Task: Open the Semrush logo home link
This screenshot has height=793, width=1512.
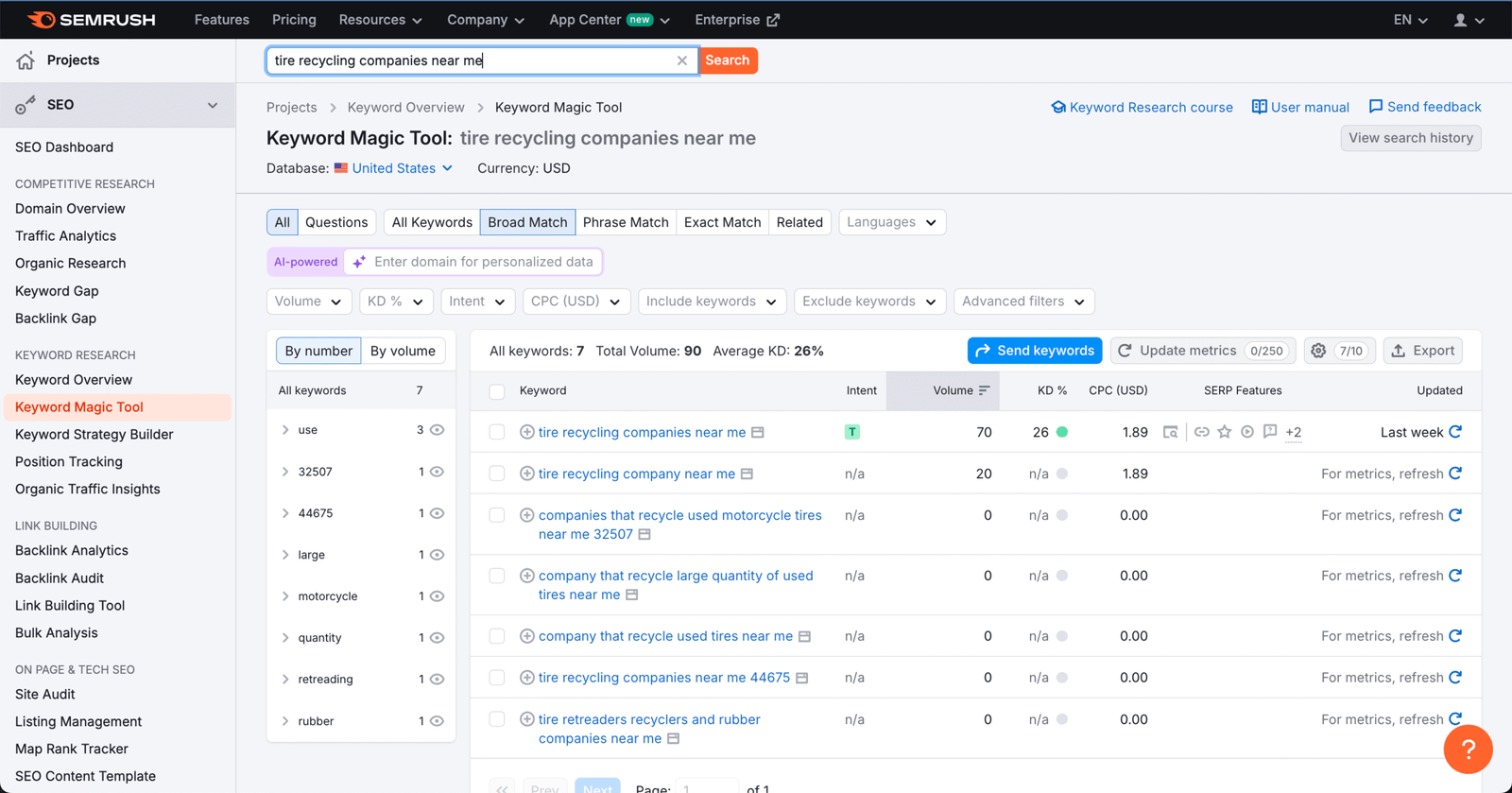Action: [x=91, y=19]
